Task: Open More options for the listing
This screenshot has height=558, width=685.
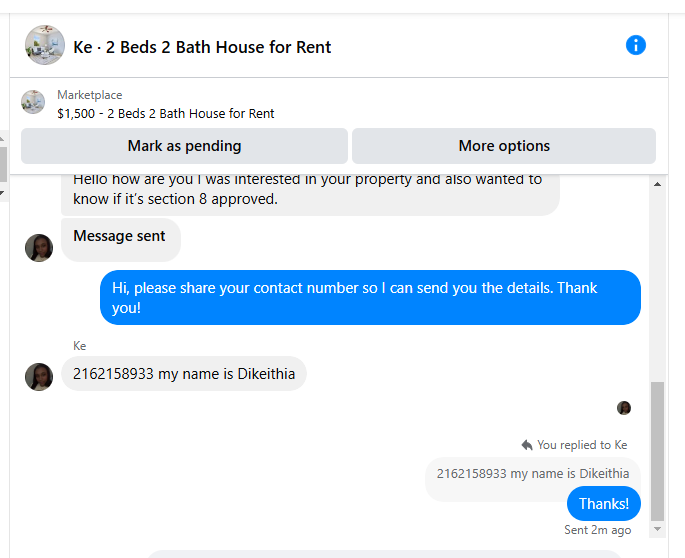Action: point(504,146)
